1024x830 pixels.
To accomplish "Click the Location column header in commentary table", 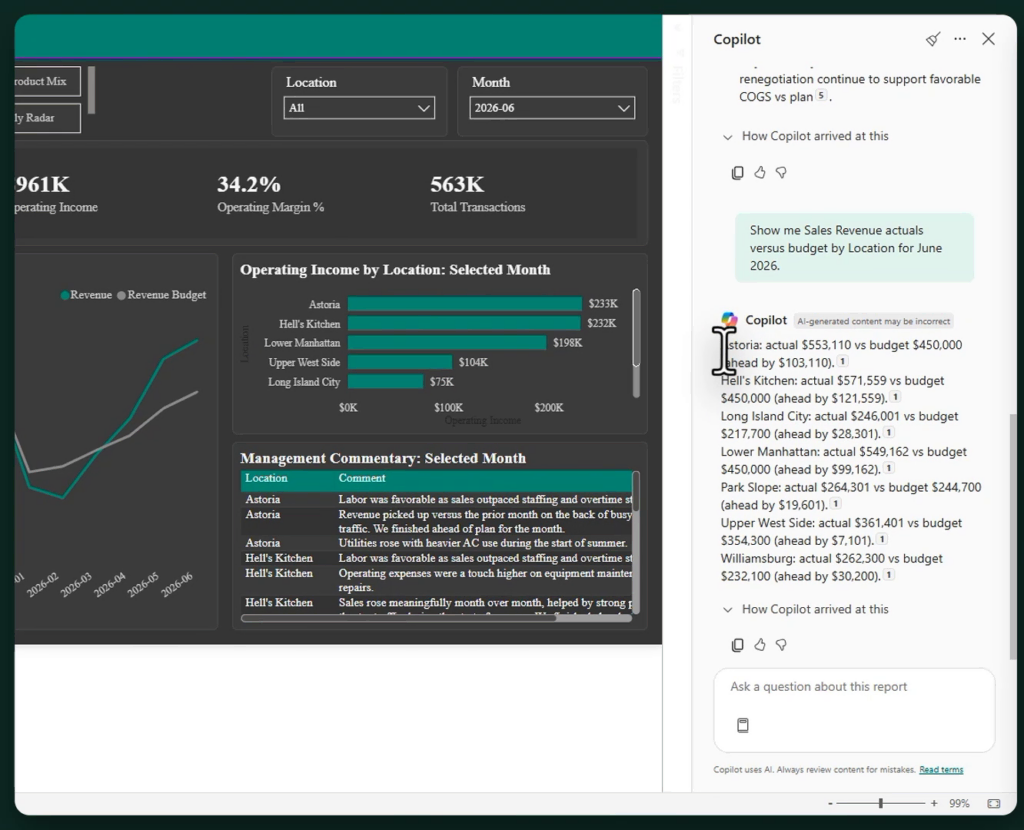I will [266, 479].
